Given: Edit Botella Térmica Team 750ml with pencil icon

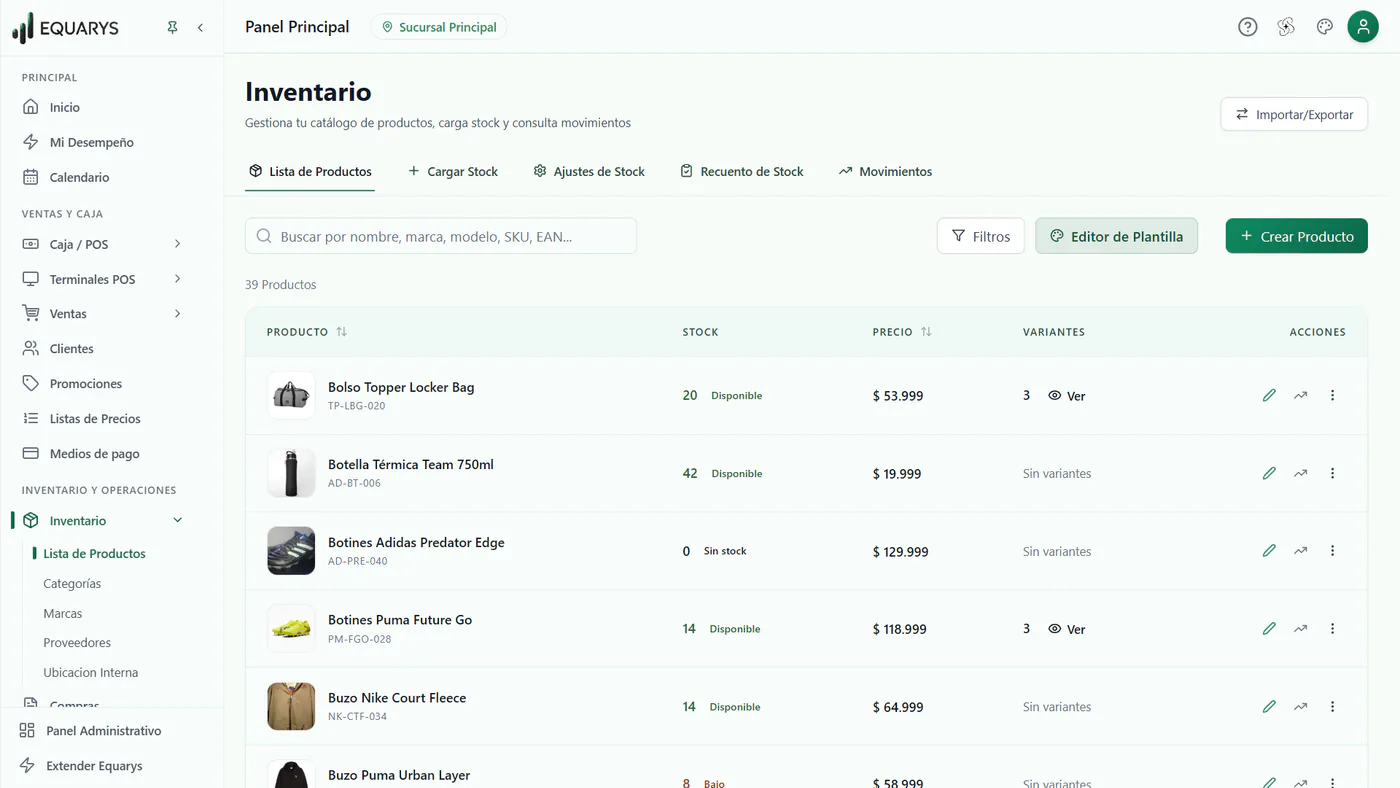Looking at the screenshot, I should coord(1269,473).
